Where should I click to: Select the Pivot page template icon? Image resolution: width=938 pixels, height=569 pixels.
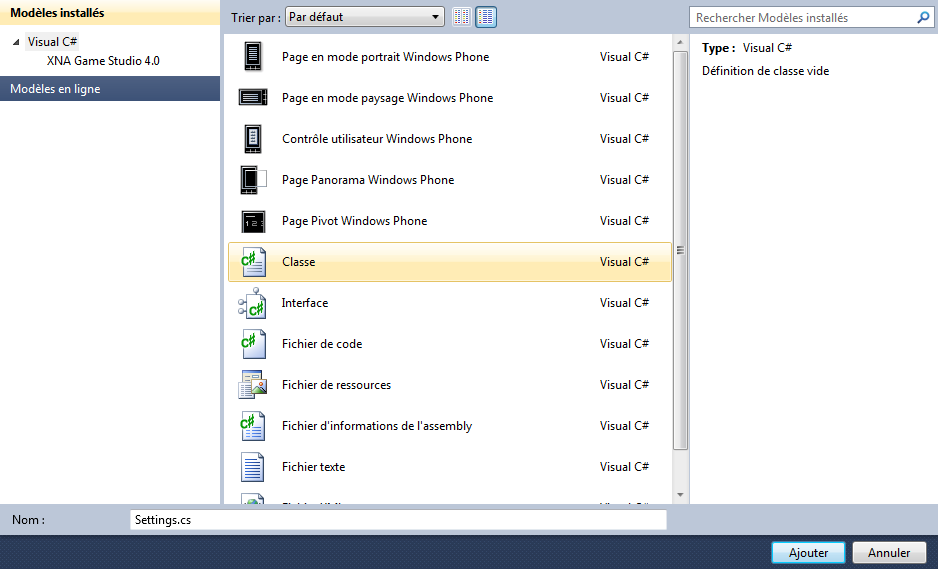click(x=253, y=221)
